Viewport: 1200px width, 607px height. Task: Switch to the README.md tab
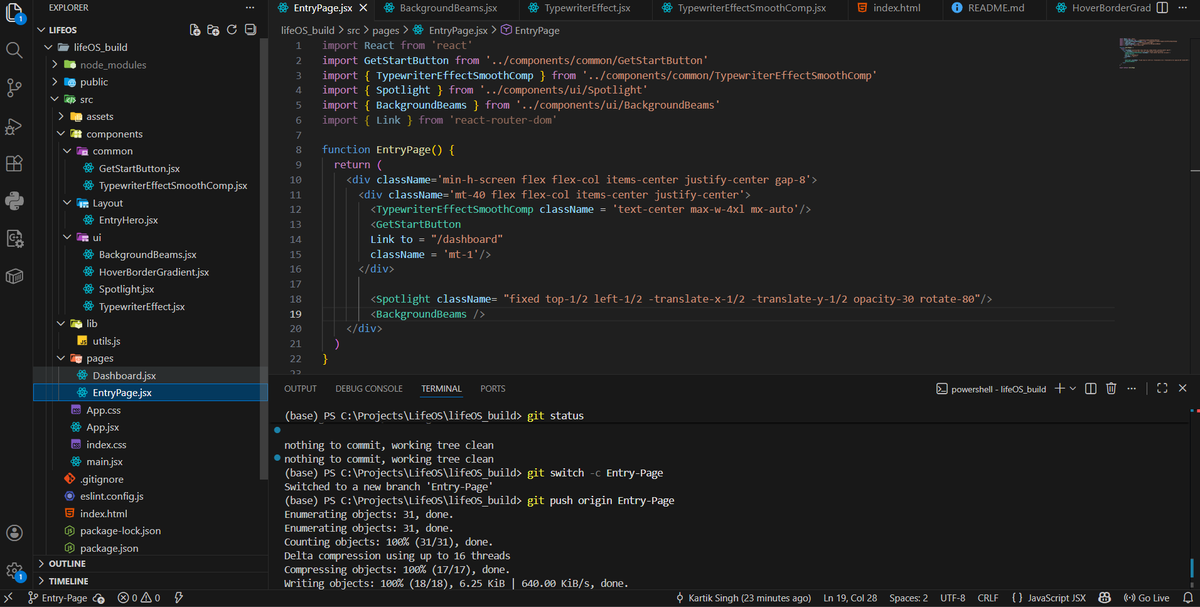[996, 8]
